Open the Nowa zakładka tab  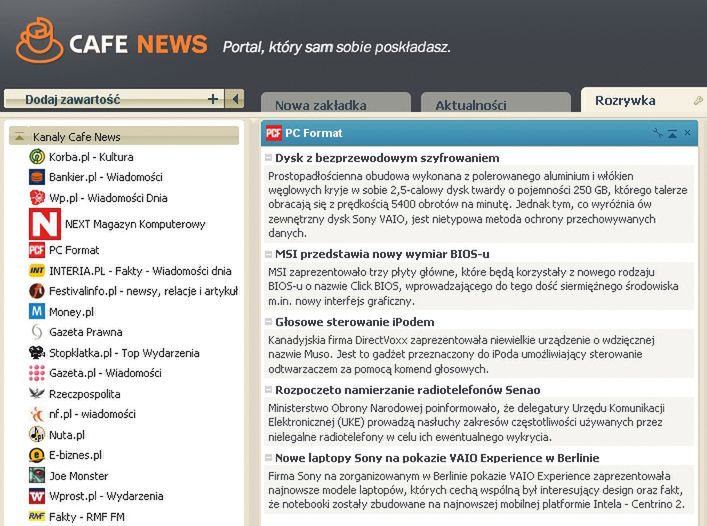(x=335, y=103)
